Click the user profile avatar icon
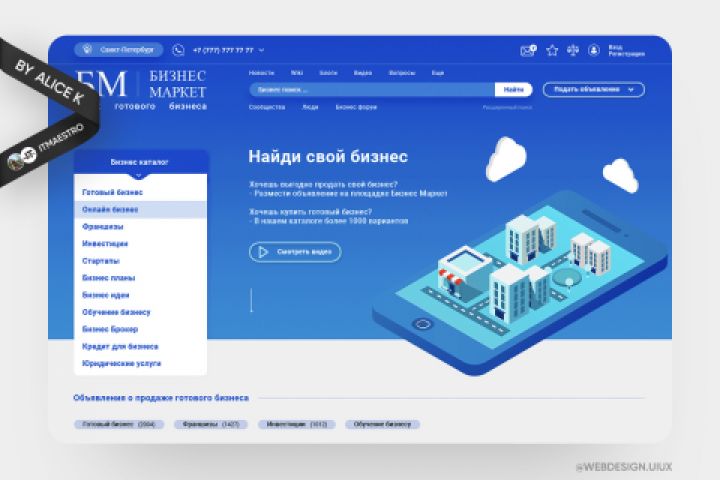The image size is (720, 480). [x=594, y=50]
